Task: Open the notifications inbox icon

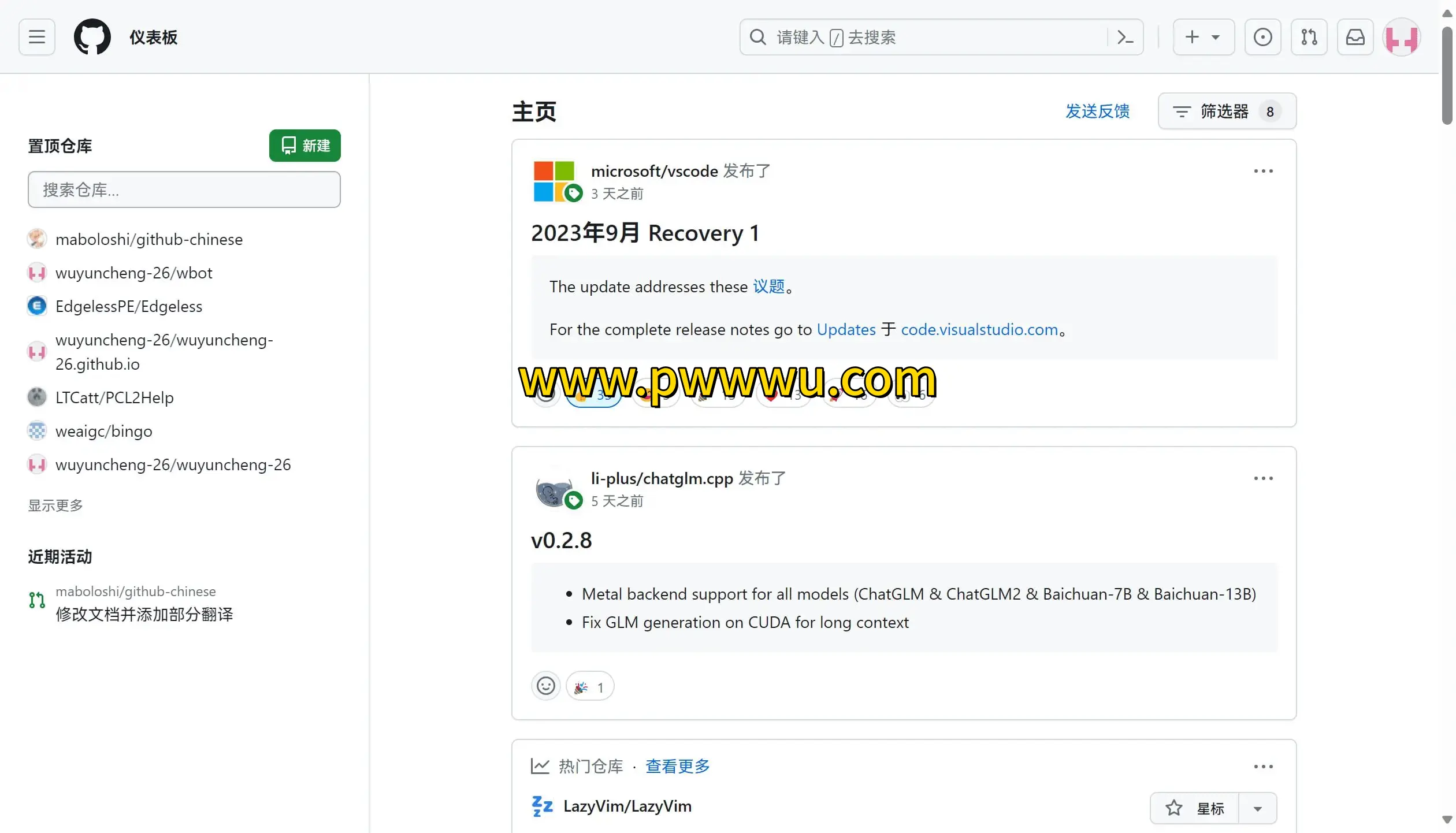Action: [x=1355, y=36]
